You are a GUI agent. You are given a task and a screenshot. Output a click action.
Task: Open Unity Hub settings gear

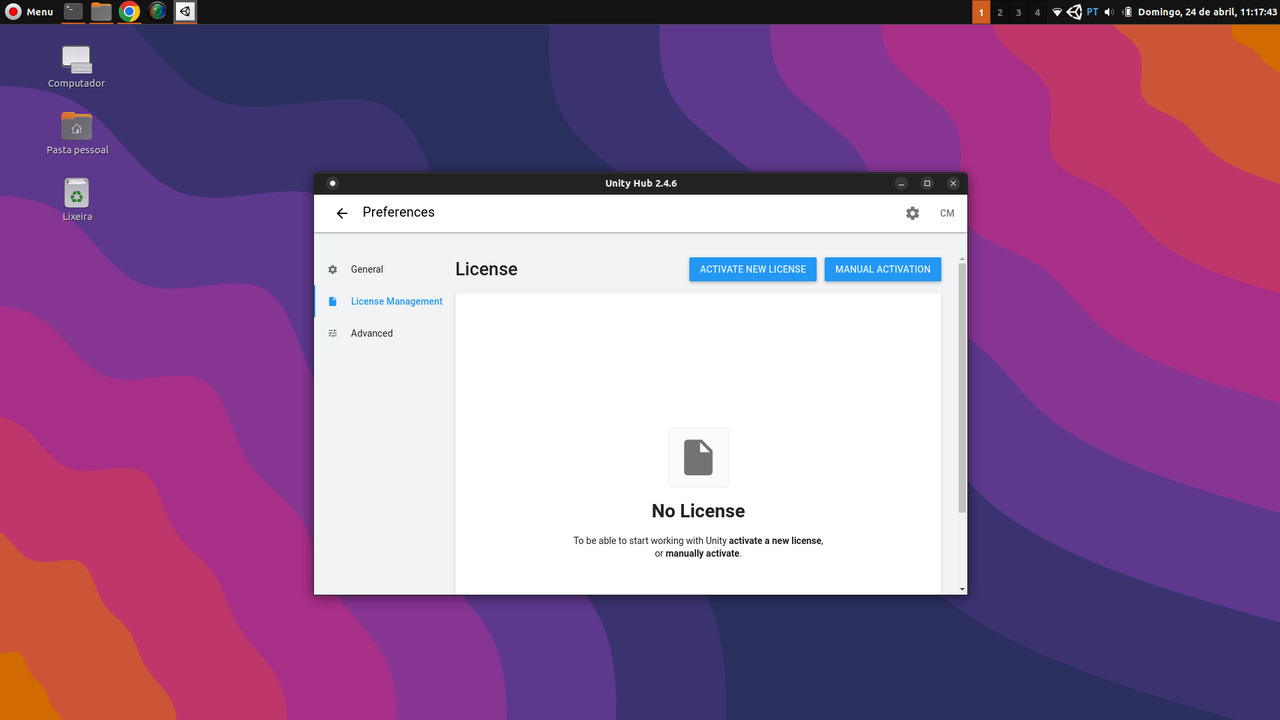912,213
